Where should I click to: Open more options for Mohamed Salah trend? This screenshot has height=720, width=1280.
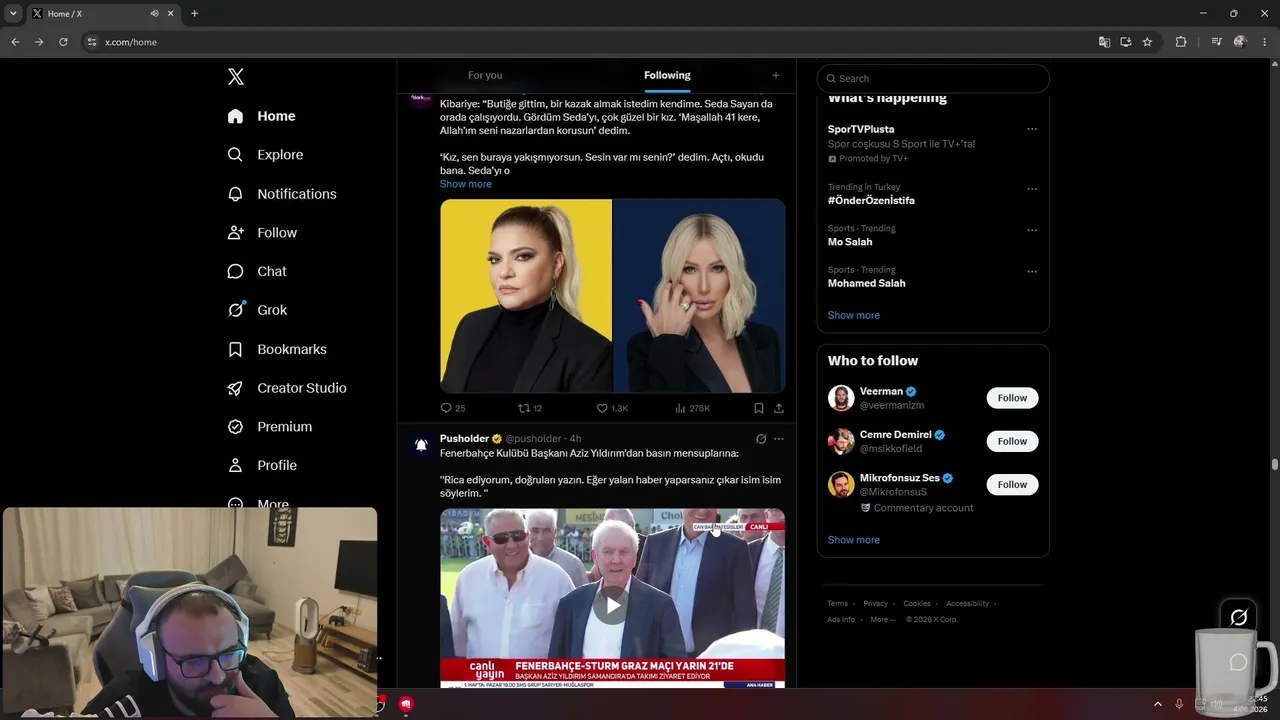click(x=1032, y=271)
